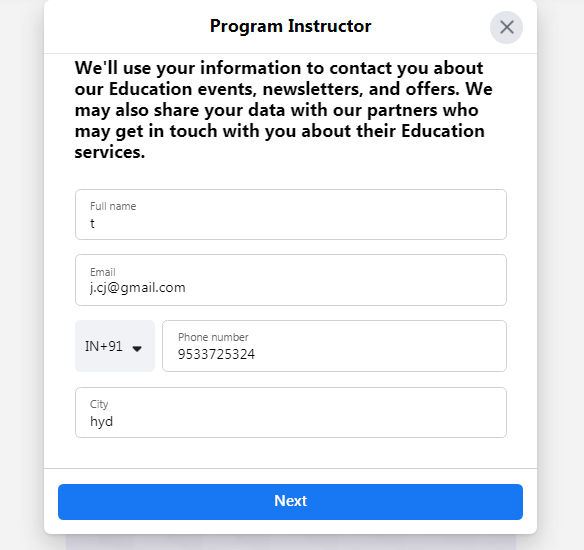Screen dimensions: 584x550
Task: Click the data sharing disclaimer paragraph
Action: [x=283, y=110]
